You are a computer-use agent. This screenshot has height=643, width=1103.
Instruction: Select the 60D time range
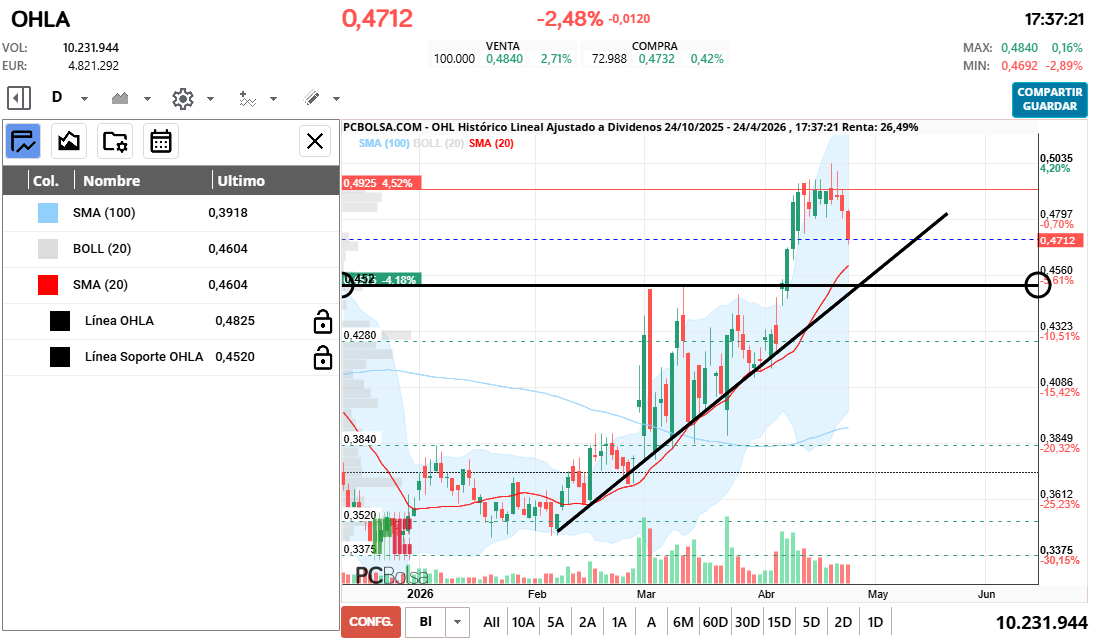pos(715,623)
